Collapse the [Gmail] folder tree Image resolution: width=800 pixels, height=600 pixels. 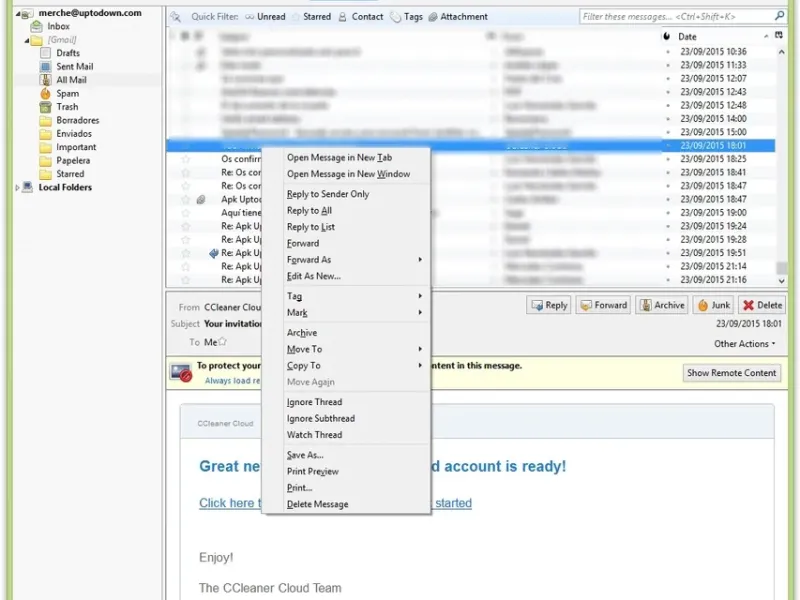pos(27,40)
